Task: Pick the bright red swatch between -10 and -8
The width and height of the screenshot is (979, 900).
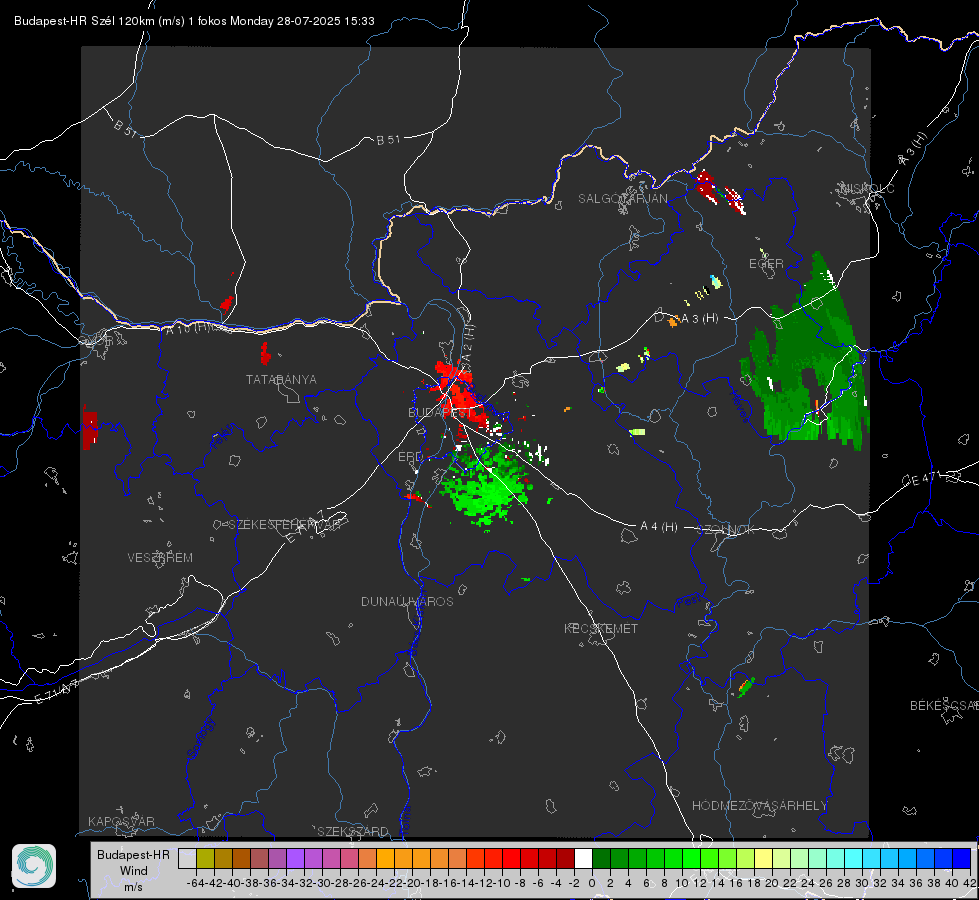Action: (x=511, y=858)
